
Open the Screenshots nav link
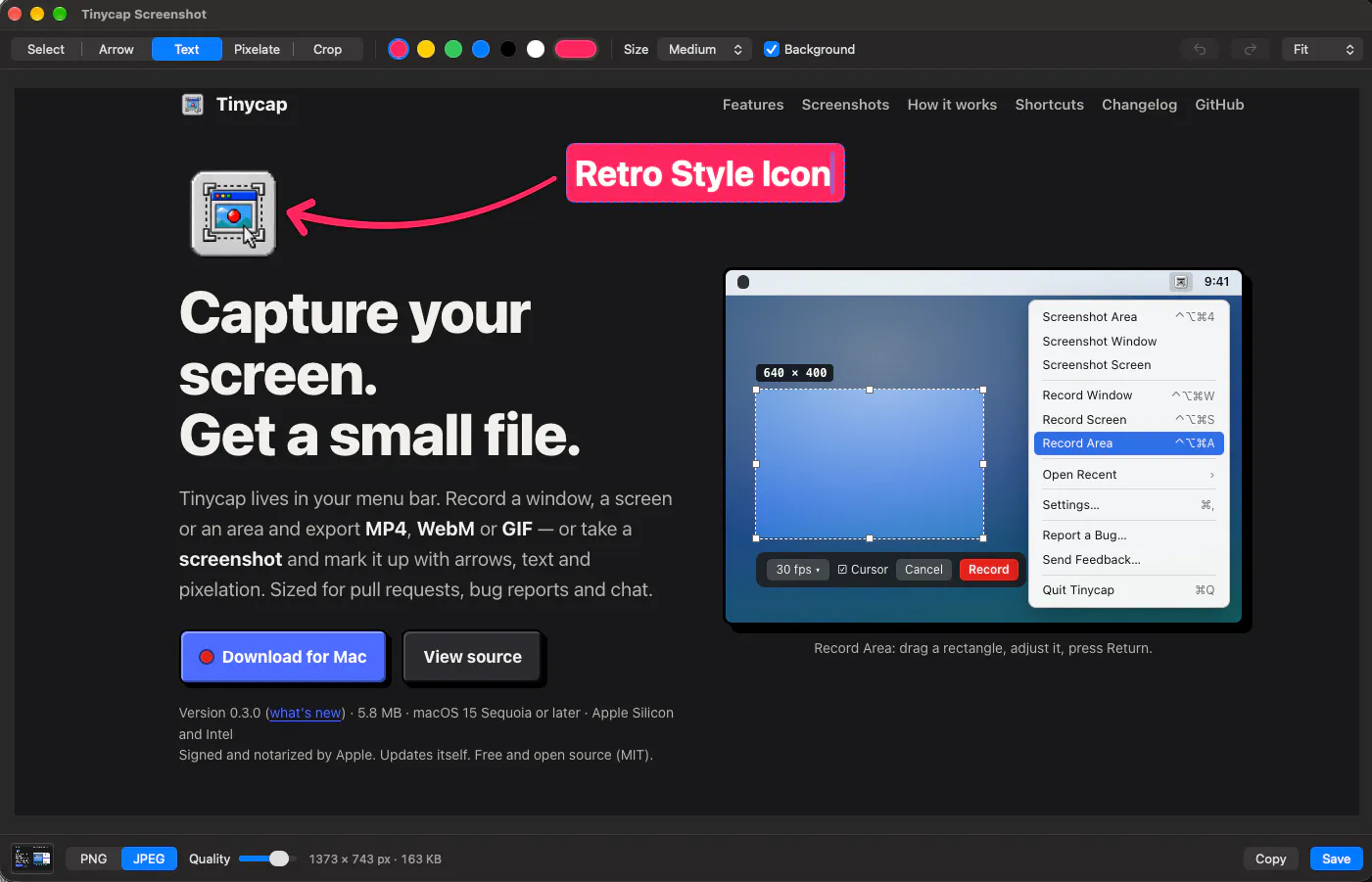pyautogui.click(x=845, y=105)
